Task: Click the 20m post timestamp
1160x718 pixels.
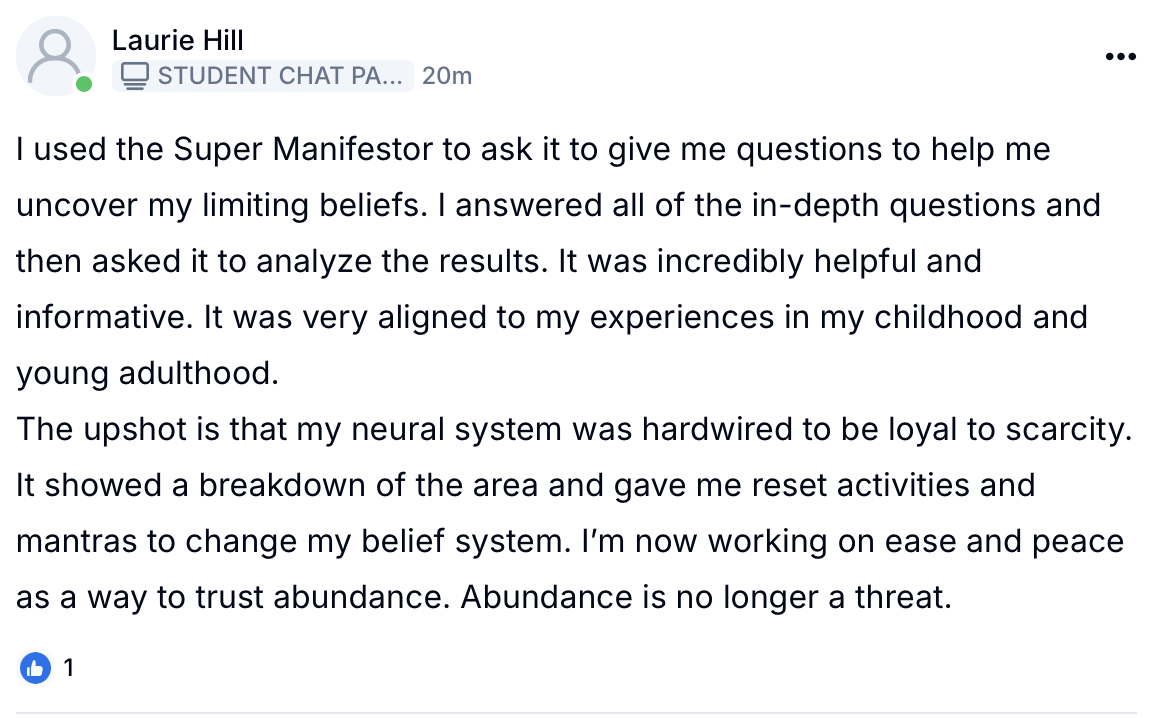Action: click(x=447, y=75)
